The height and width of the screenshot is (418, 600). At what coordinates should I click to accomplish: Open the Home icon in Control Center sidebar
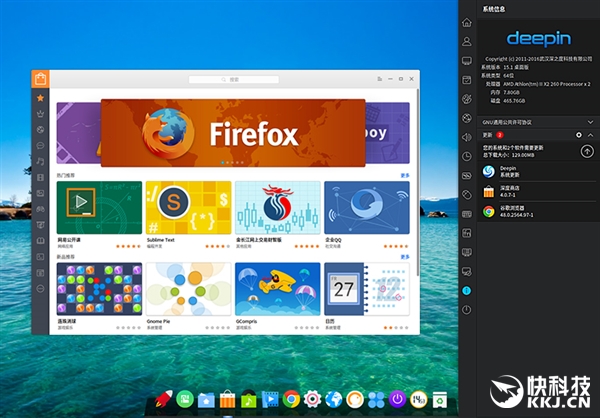(x=466, y=23)
